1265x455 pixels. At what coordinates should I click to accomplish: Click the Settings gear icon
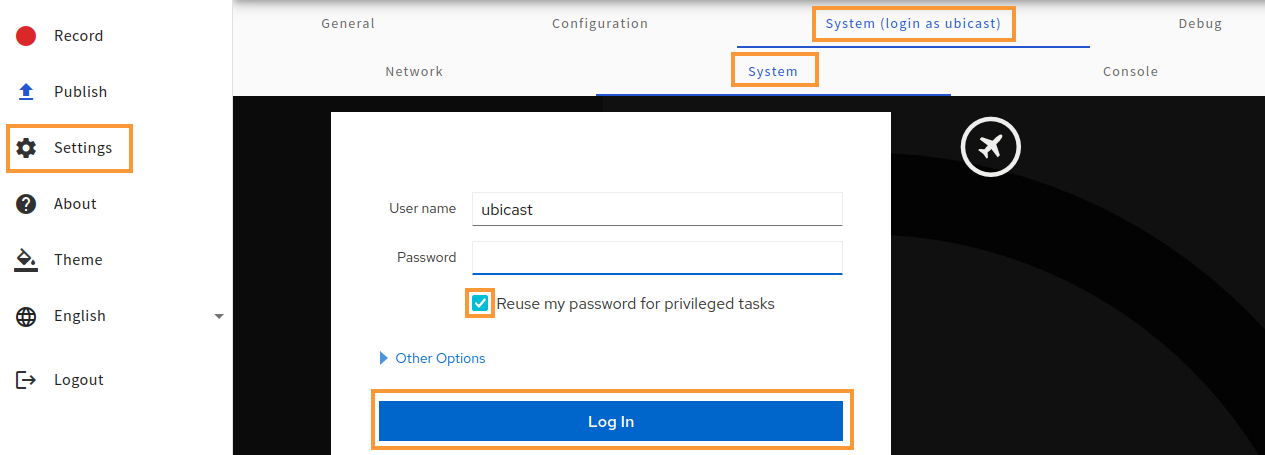coord(26,148)
